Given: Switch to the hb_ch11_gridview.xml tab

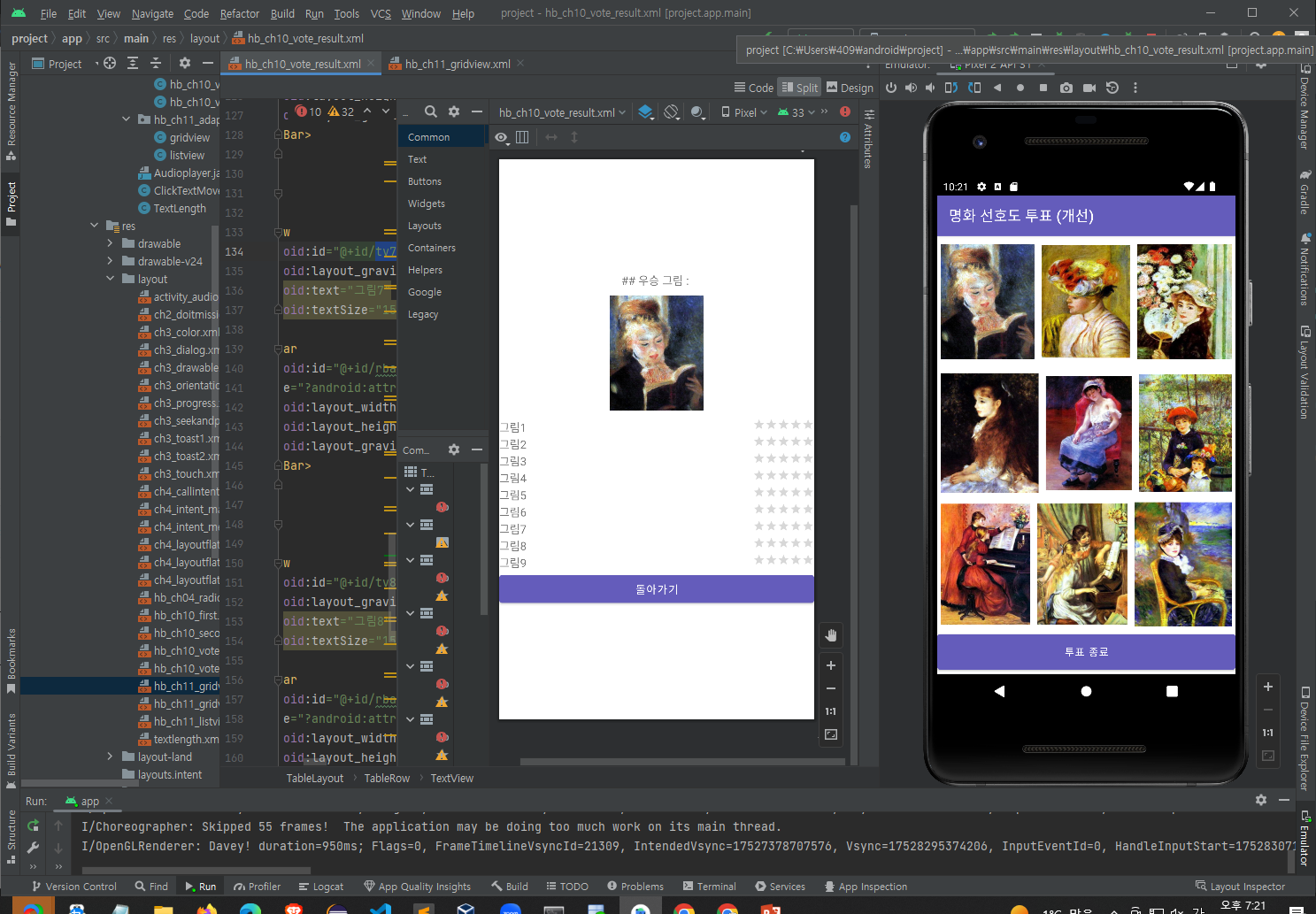Looking at the screenshot, I should [457, 64].
